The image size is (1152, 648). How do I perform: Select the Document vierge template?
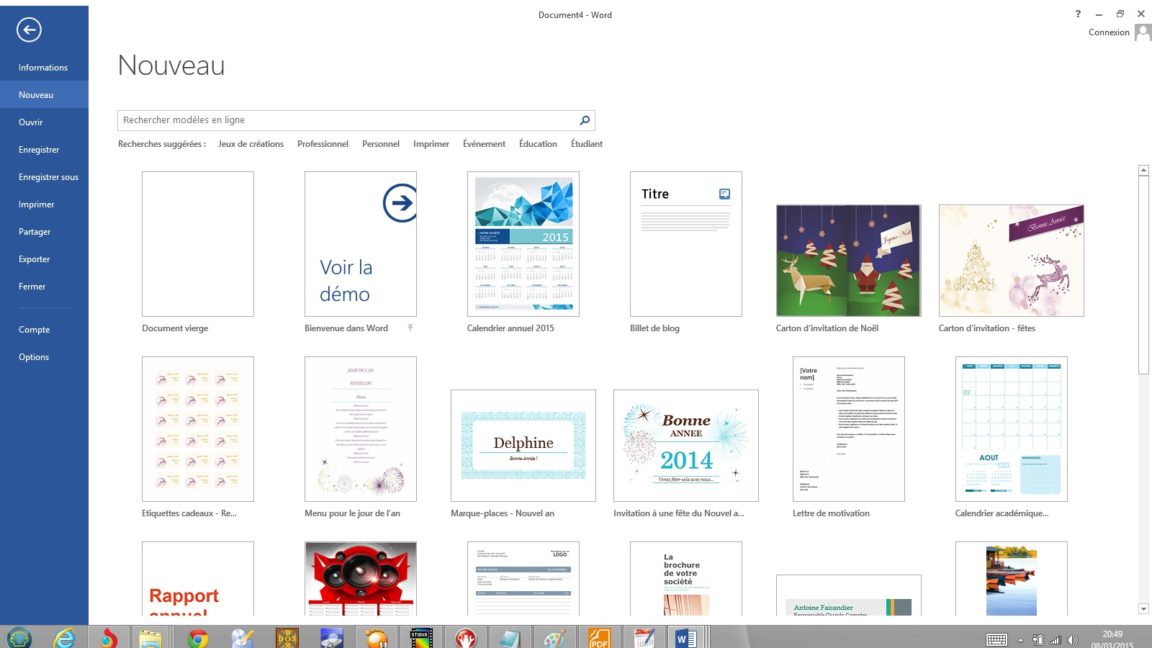198,244
